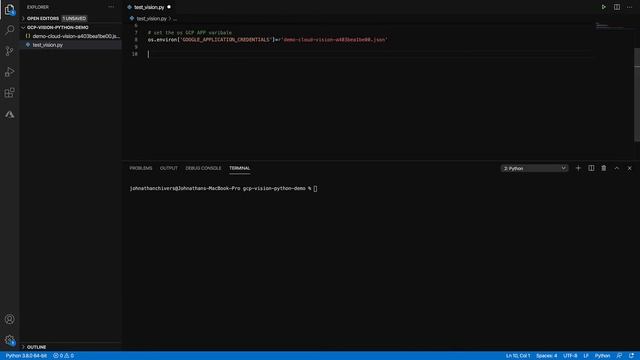Switch to the Problems tab
Viewport: 640px width, 360px height.
coord(141,168)
